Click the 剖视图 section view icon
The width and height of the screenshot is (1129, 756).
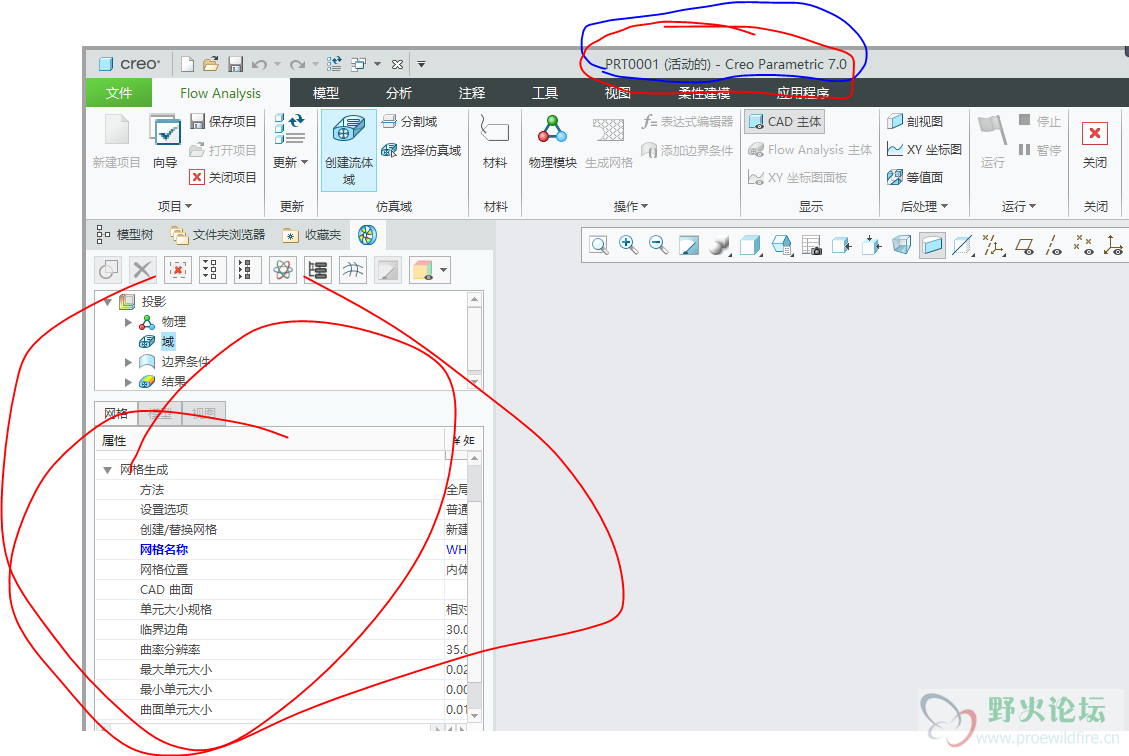tap(915, 122)
